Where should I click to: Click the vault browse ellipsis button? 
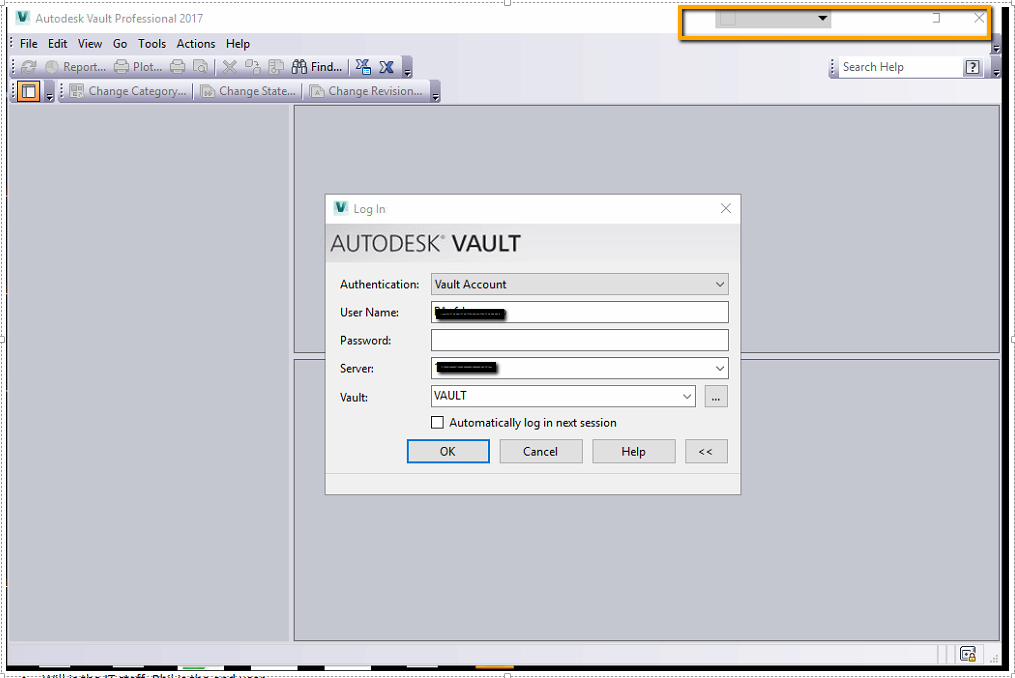click(715, 396)
